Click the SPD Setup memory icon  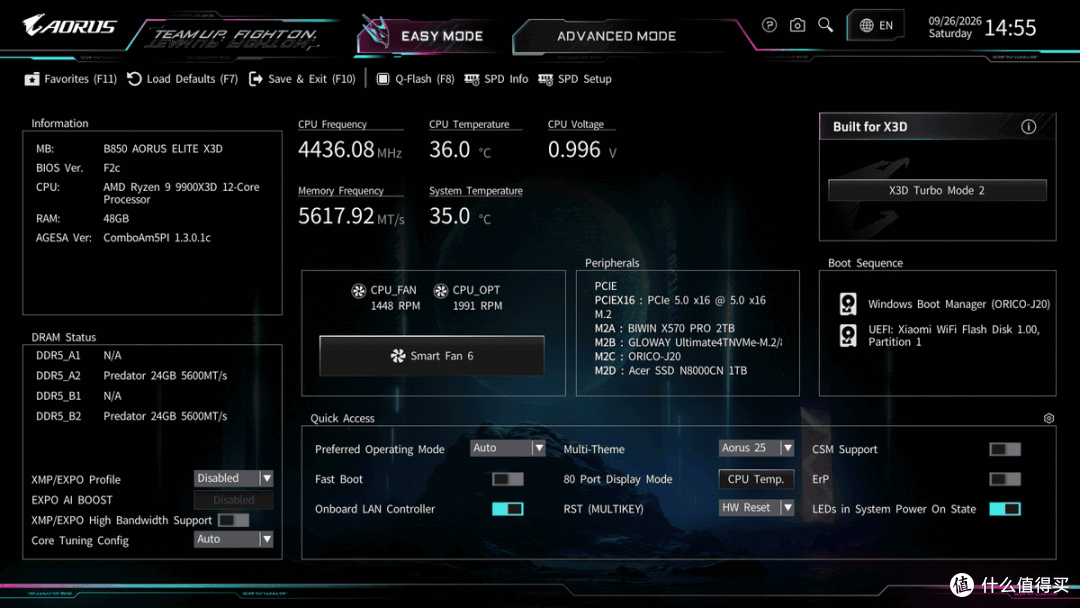pos(546,80)
